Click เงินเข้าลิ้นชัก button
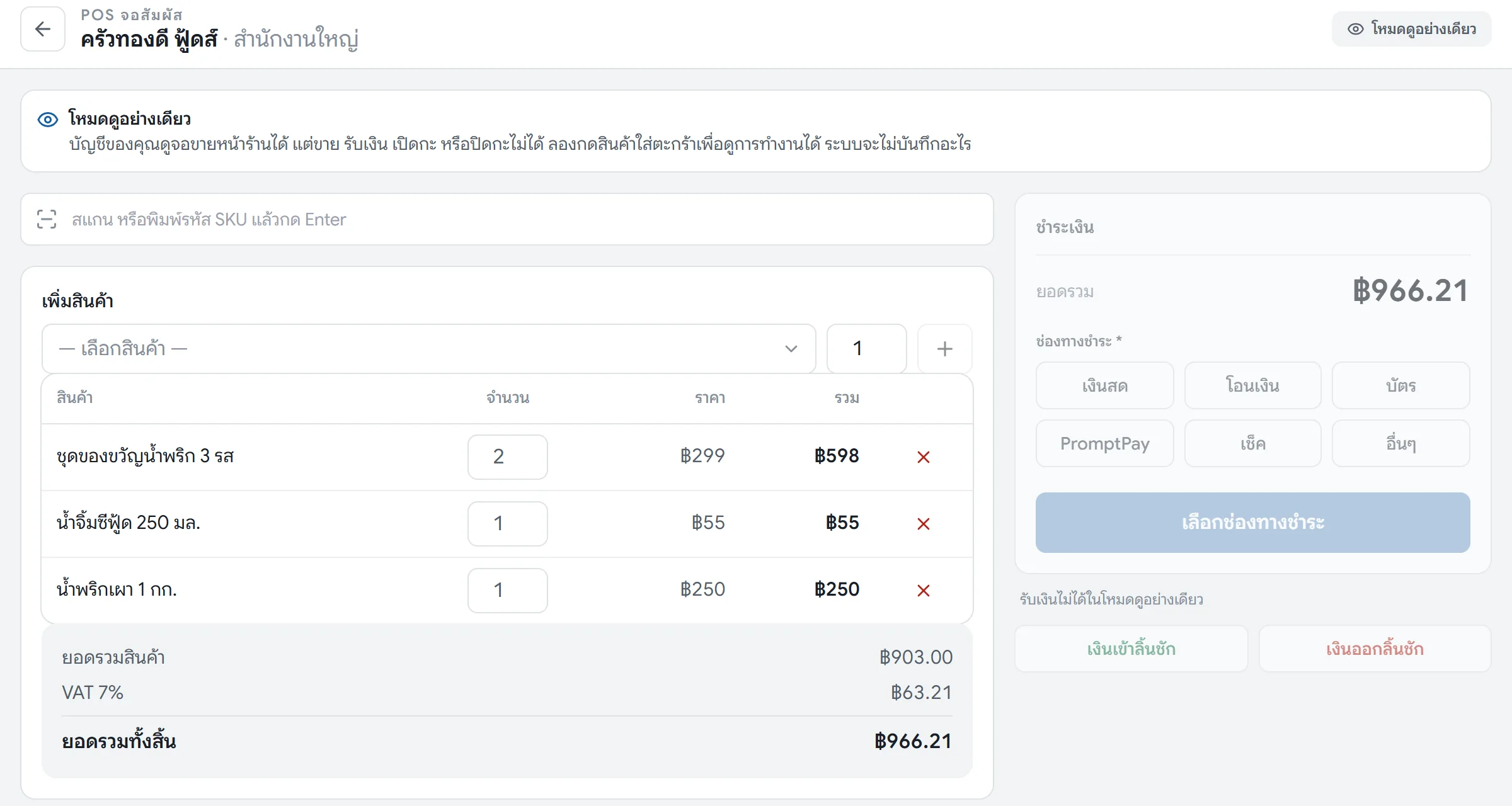 (x=1131, y=649)
